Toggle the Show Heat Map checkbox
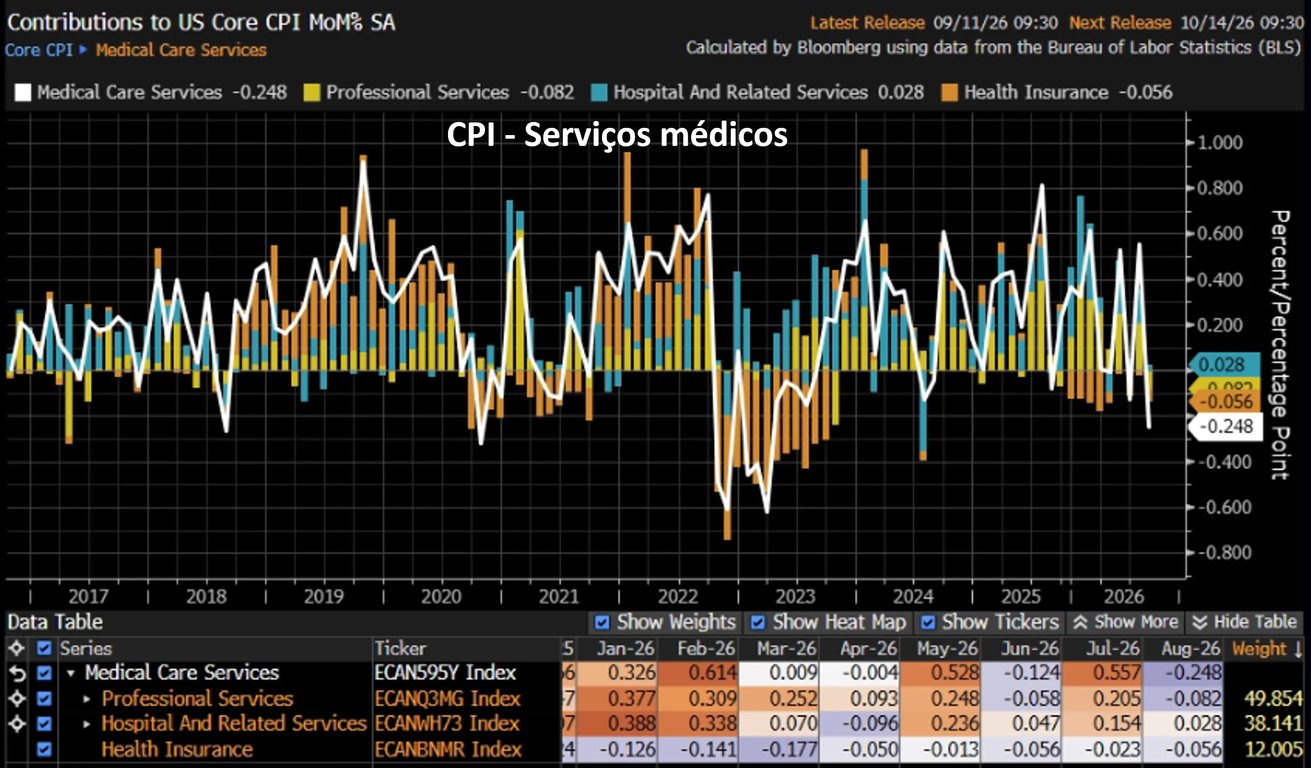The image size is (1311, 768). pos(757,622)
